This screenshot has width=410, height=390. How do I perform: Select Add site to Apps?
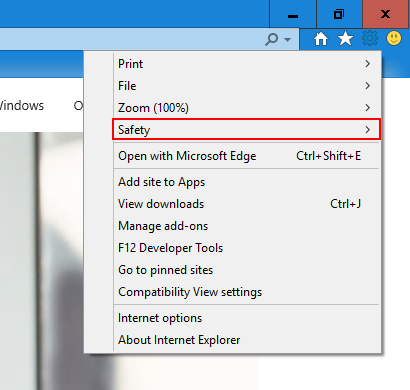247,182
